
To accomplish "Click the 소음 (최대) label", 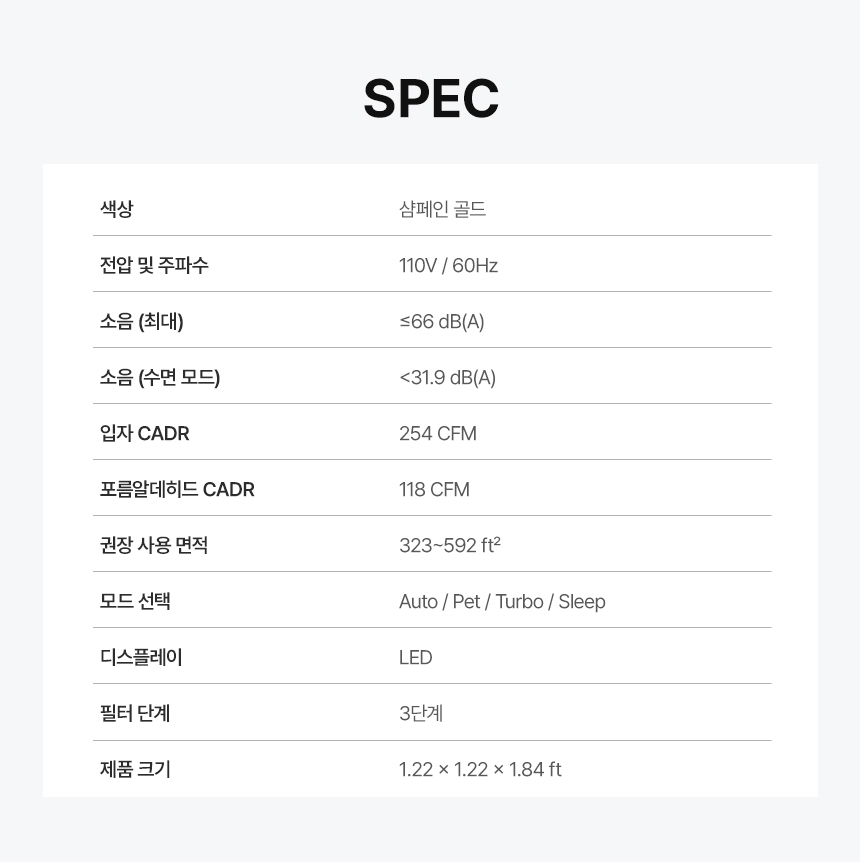I will click(x=141, y=321).
